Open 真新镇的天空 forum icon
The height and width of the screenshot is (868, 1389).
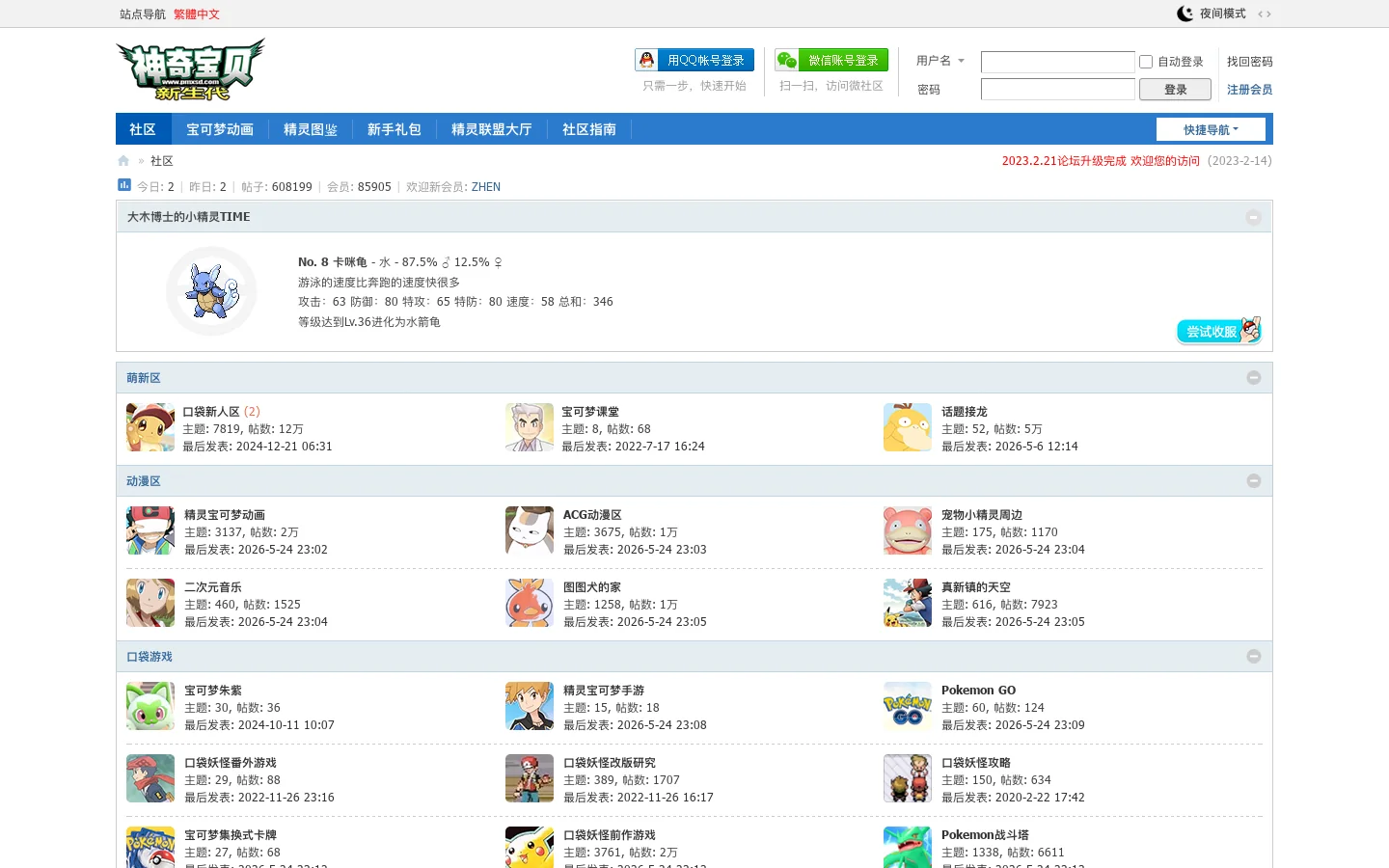pyautogui.click(x=908, y=603)
